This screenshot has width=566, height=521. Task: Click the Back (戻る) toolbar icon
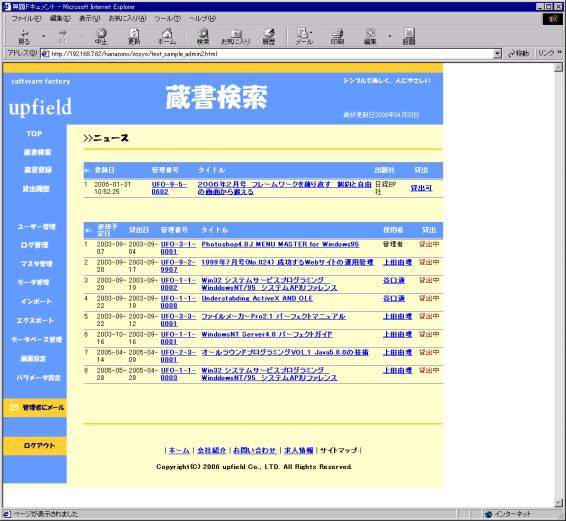[x=25, y=36]
